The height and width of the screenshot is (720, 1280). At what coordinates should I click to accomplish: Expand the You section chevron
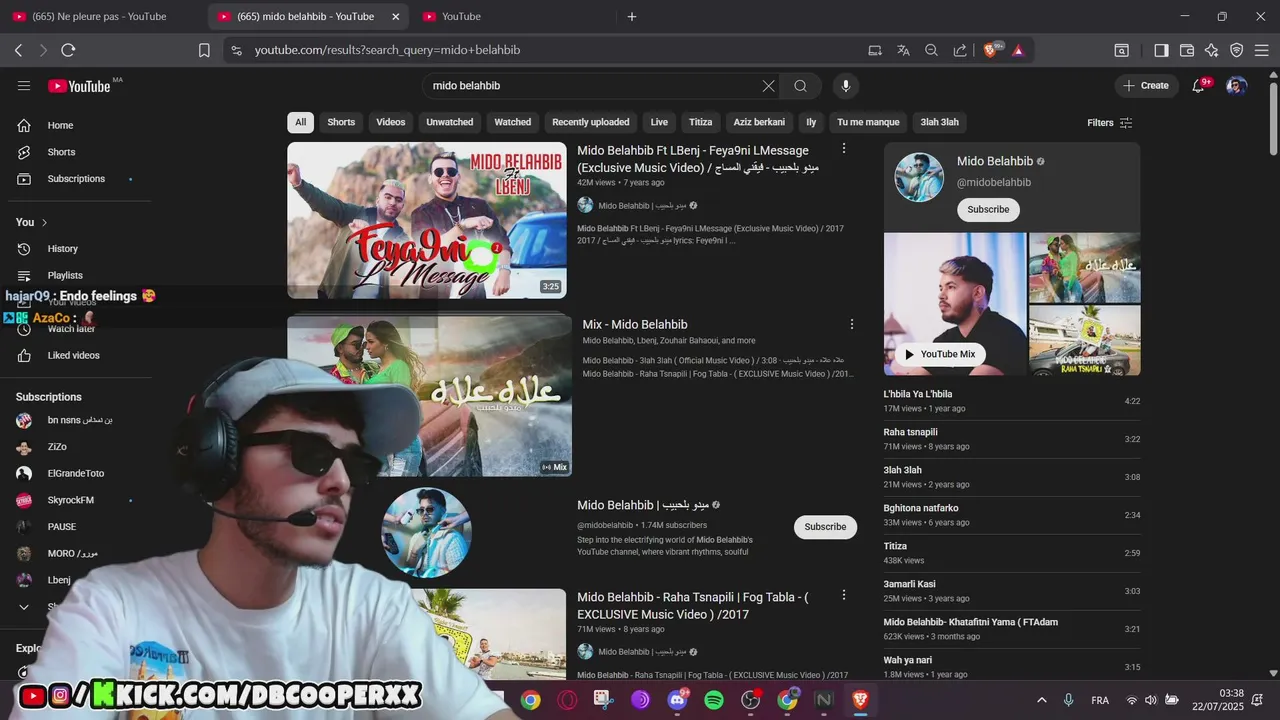tap(44, 222)
